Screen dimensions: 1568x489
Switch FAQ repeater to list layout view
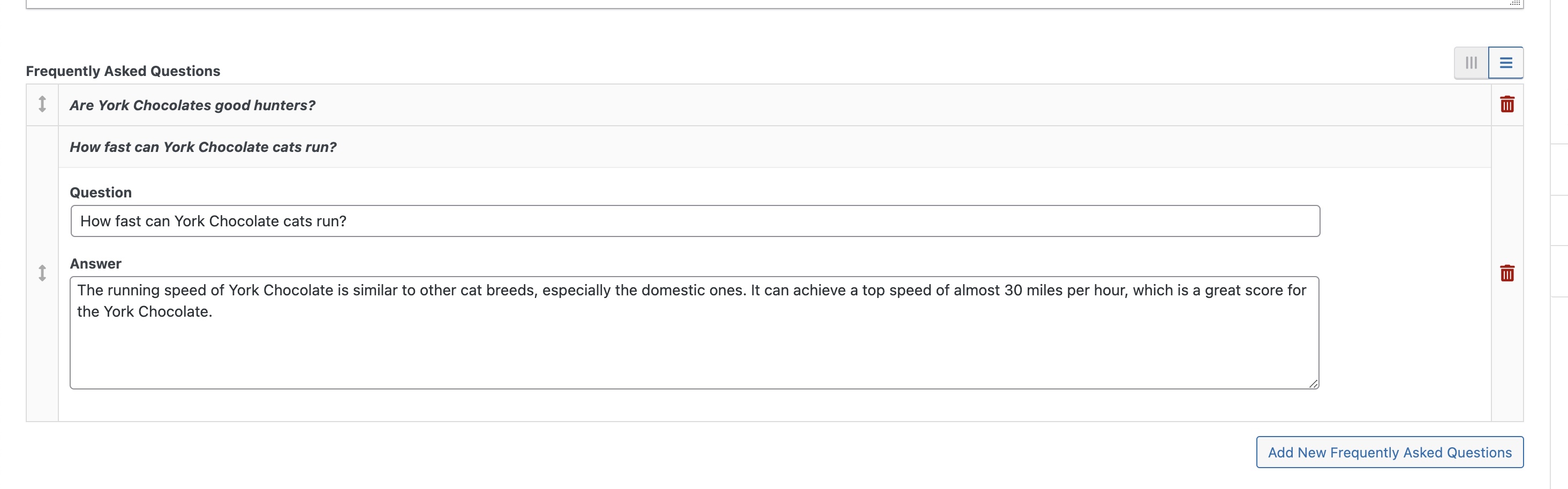tap(1505, 63)
